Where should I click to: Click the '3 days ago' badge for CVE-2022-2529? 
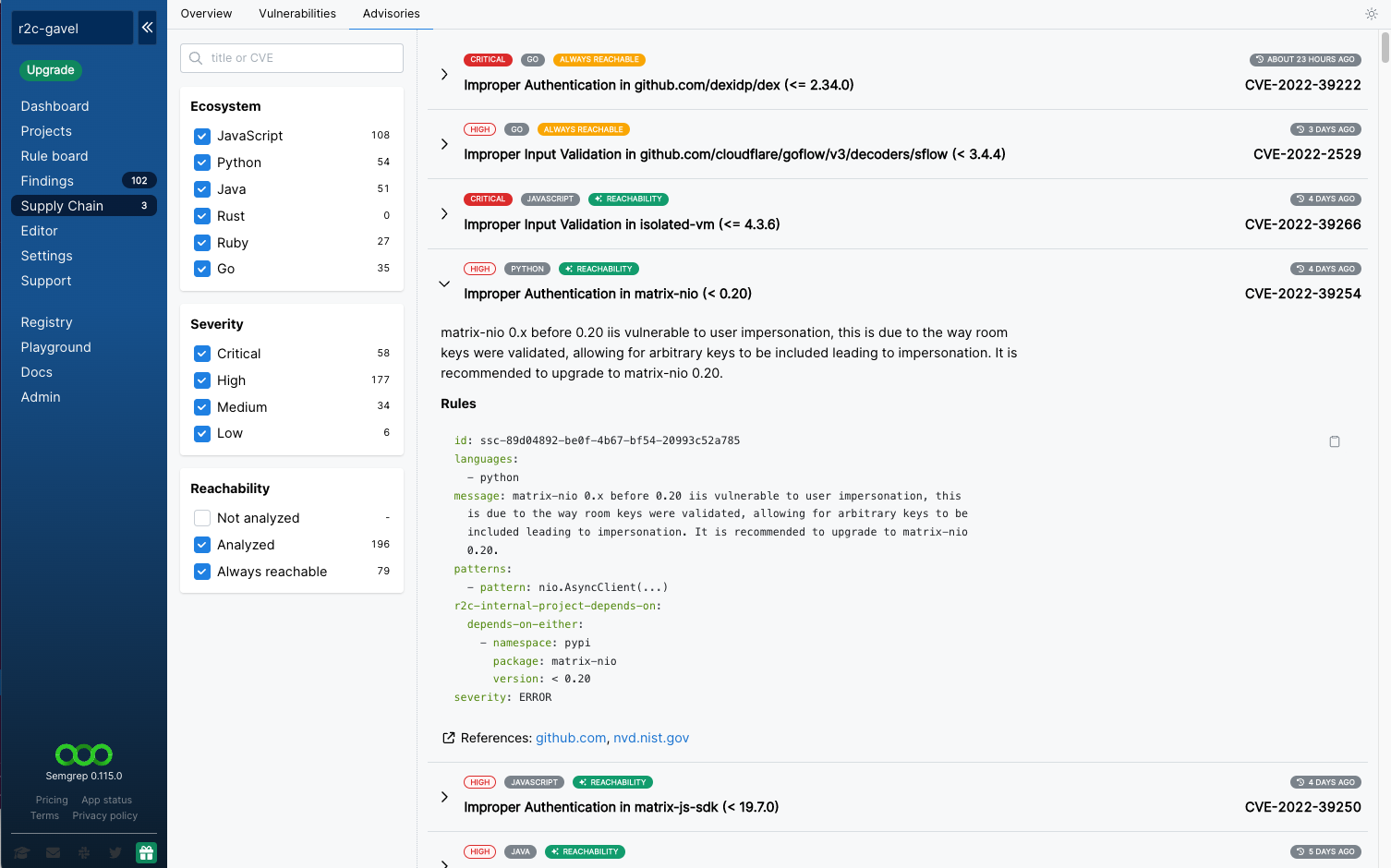(1325, 129)
